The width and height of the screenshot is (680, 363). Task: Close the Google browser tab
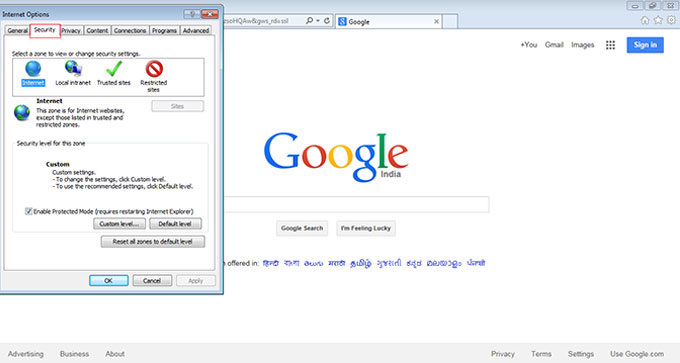click(x=436, y=22)
